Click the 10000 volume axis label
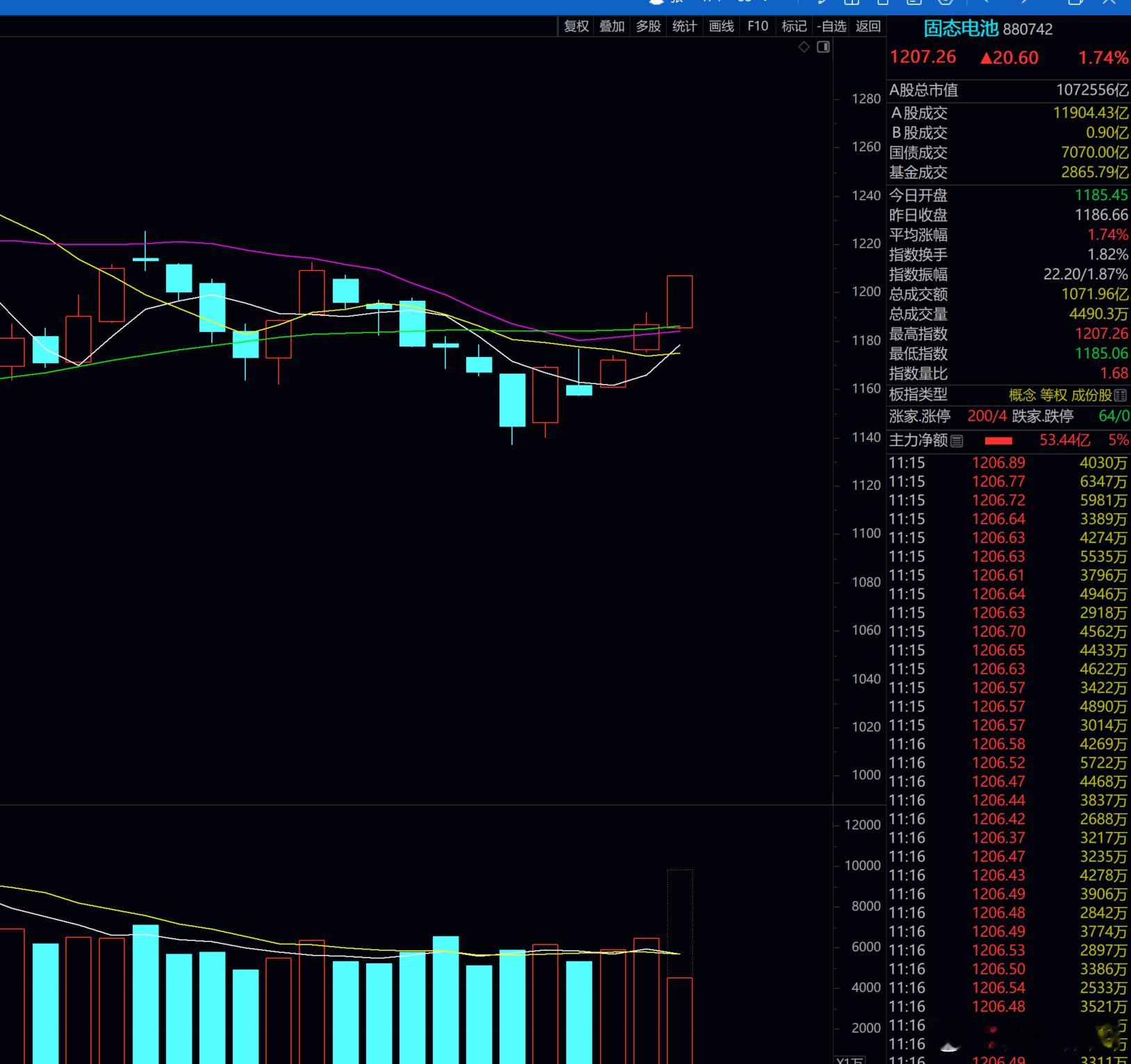 point(863,865)
